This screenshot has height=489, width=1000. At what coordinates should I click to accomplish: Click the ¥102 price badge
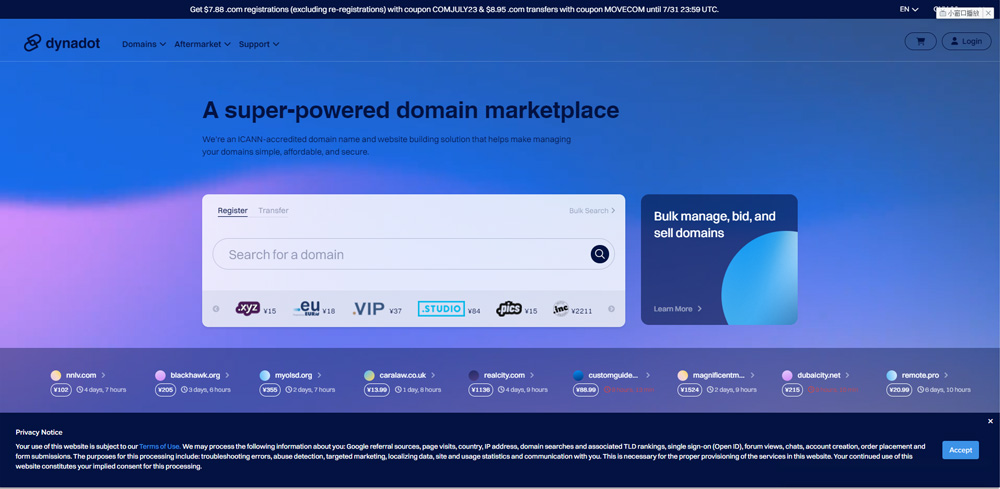point(61,390)
